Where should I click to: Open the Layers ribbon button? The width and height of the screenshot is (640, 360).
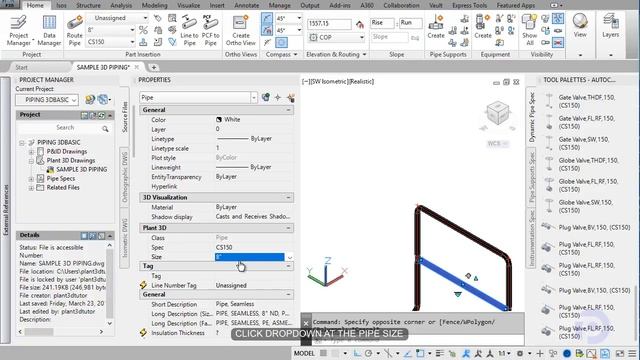[611, 25]
